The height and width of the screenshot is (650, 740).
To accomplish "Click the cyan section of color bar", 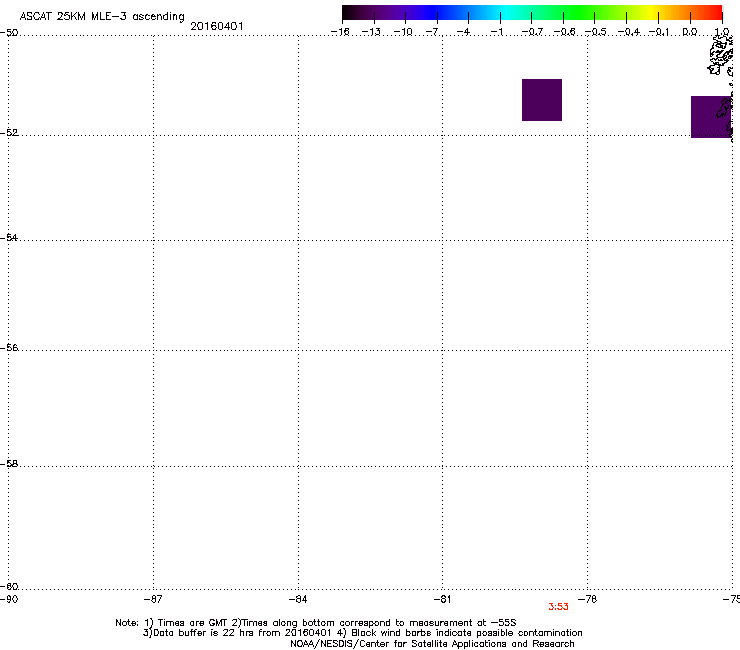I will [x=505, y=12].
